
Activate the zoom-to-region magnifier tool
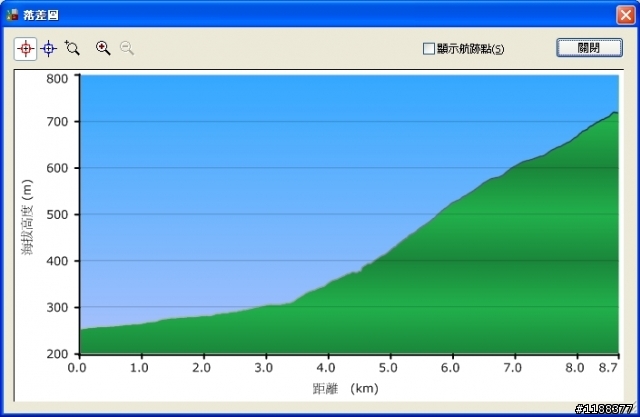point(72,48)
